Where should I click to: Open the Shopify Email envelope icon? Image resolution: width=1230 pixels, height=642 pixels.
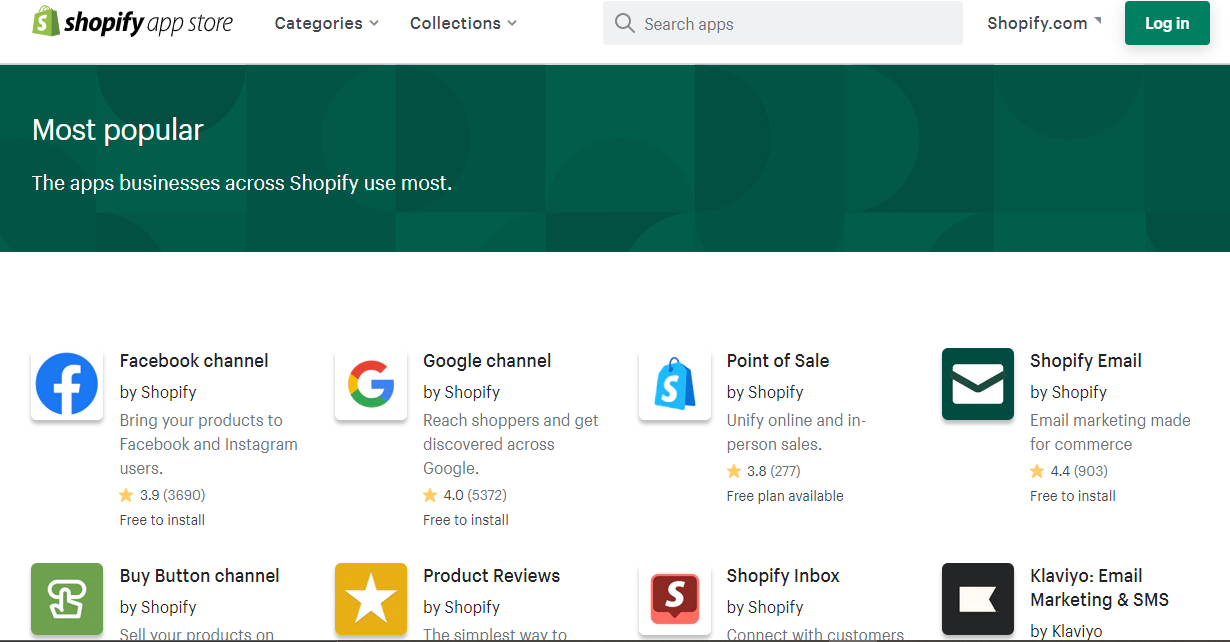click(978, 384)
